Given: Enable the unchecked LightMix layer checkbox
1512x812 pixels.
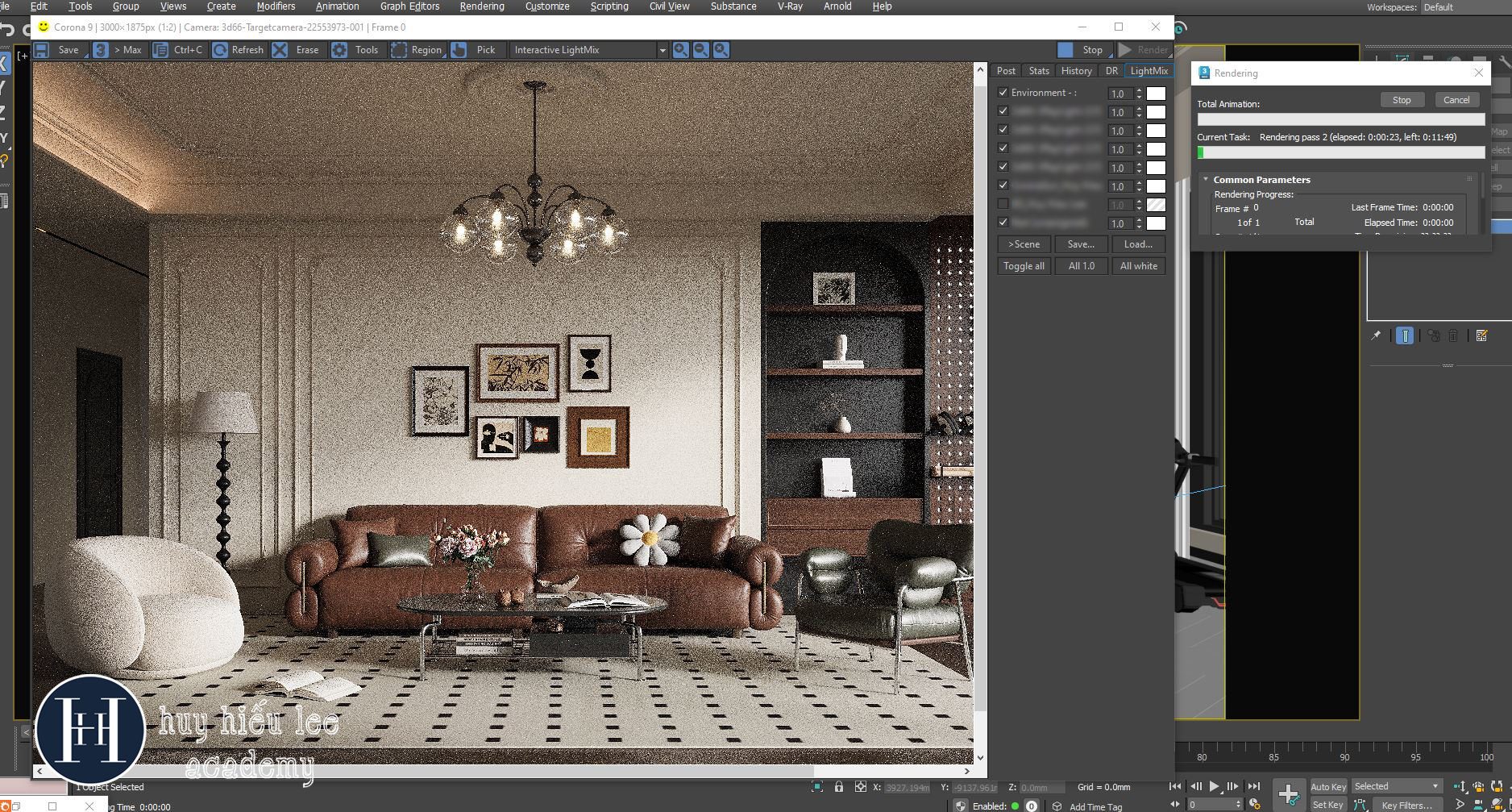Looking at the screenshot, I should pyautogui.click(x=1003, y=204).
